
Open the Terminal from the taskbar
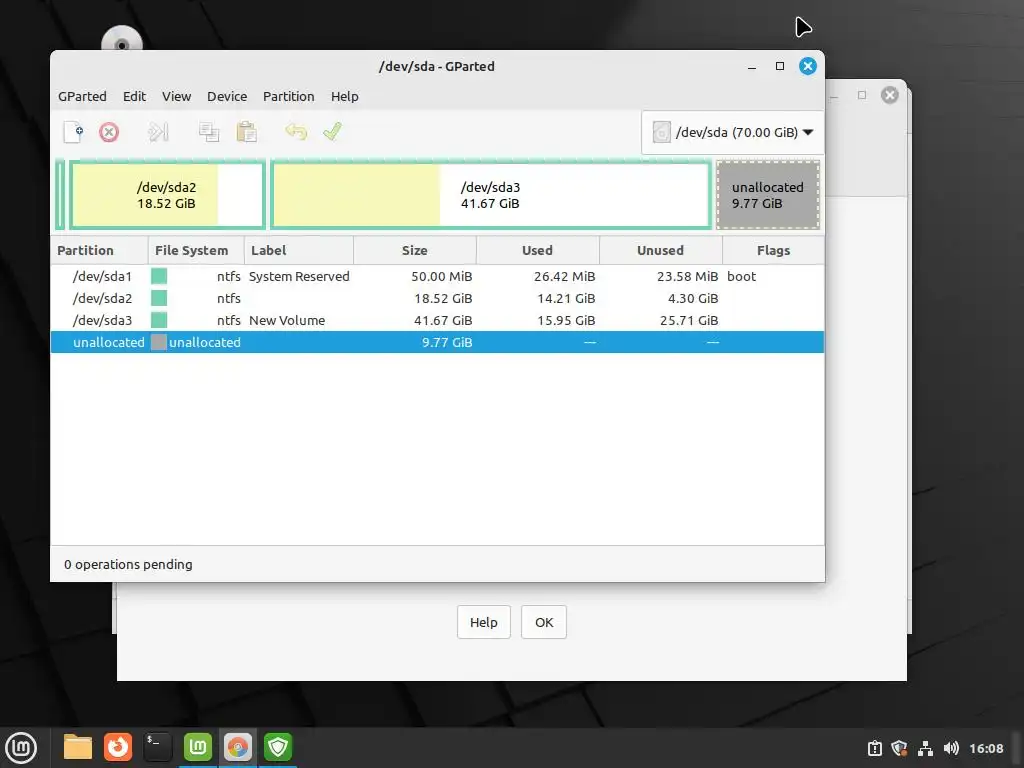(x=157, y=747)
